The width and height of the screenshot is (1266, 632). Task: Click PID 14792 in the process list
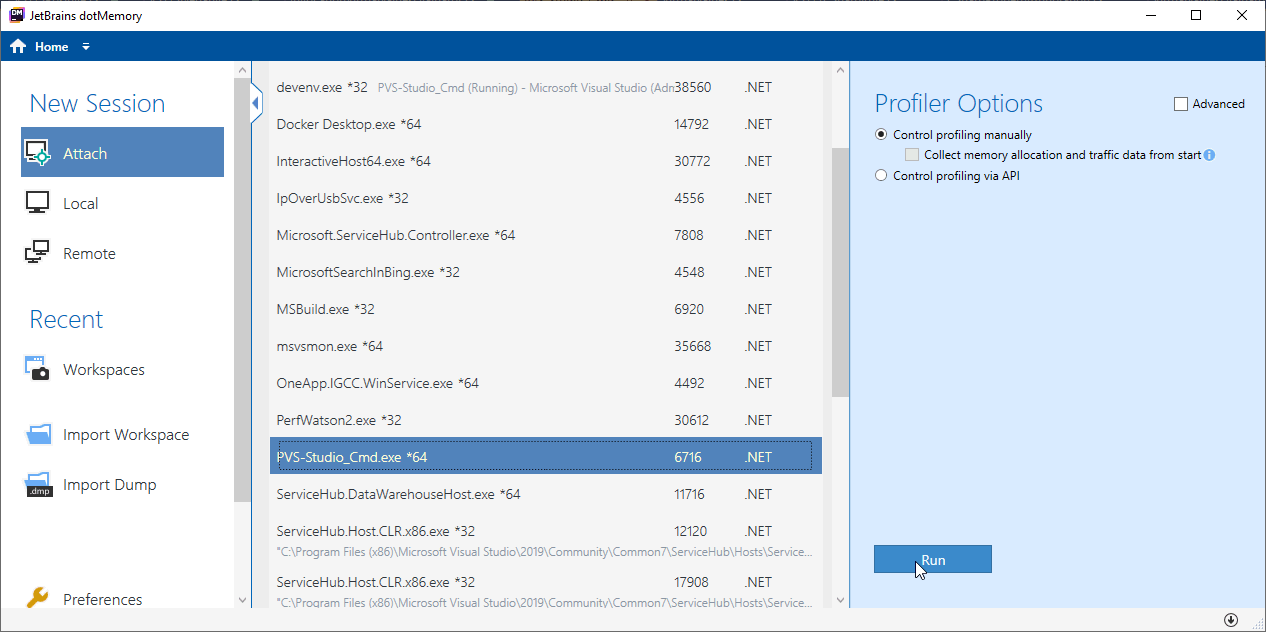point(692,124)
